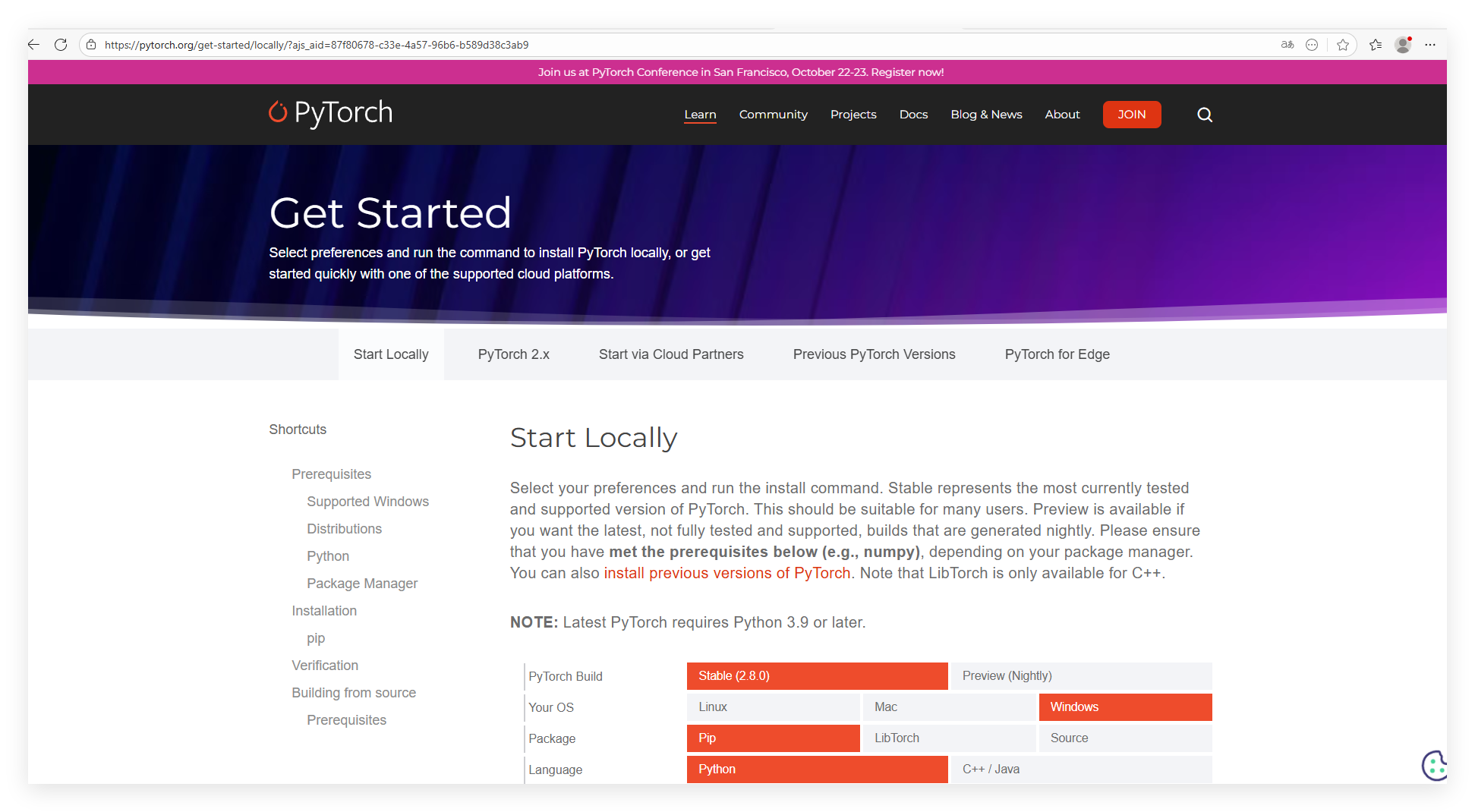
Task: Select Python as the language
Action: pos(817,770)
